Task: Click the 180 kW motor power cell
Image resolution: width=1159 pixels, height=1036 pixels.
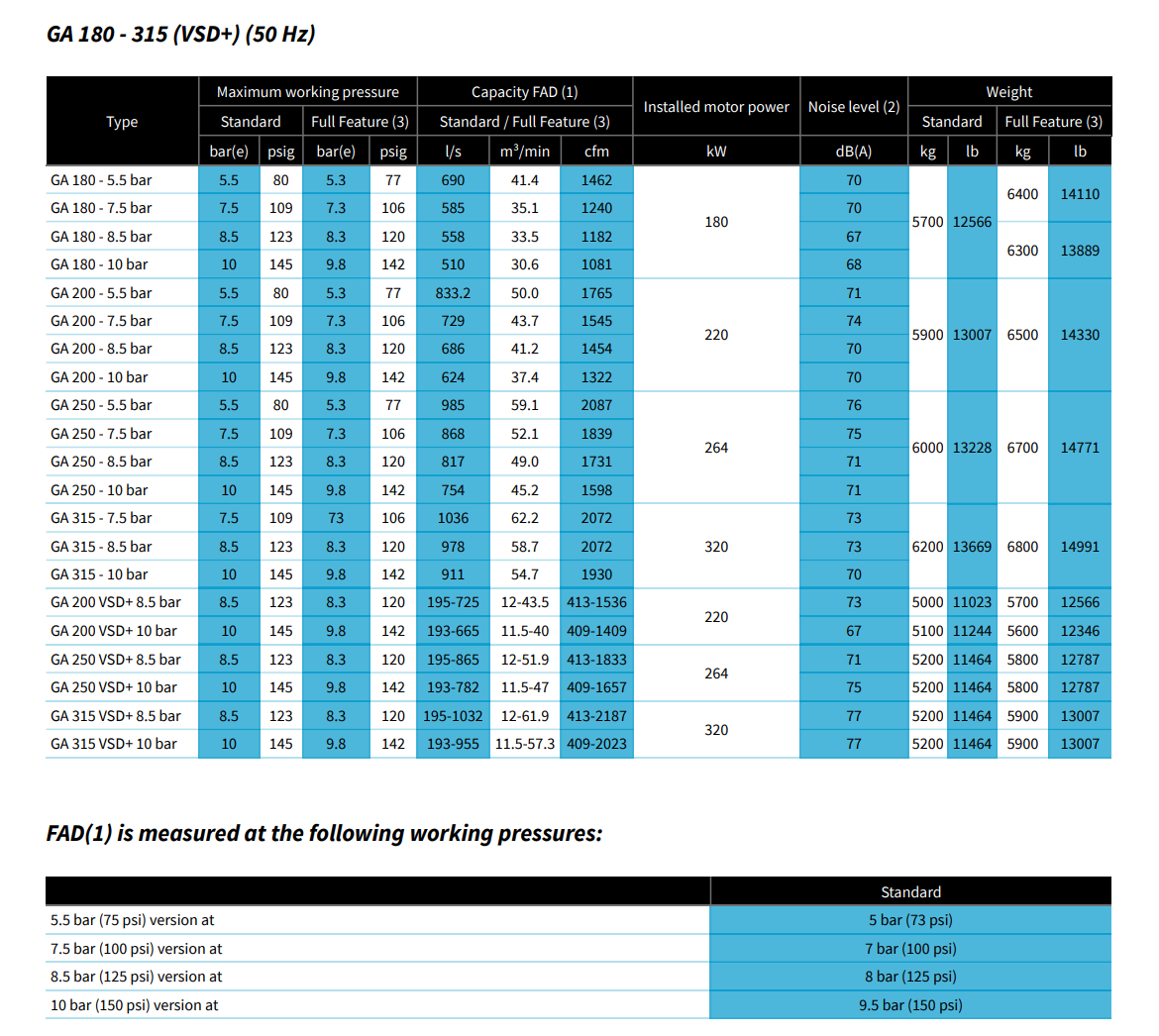Action: 716,222
